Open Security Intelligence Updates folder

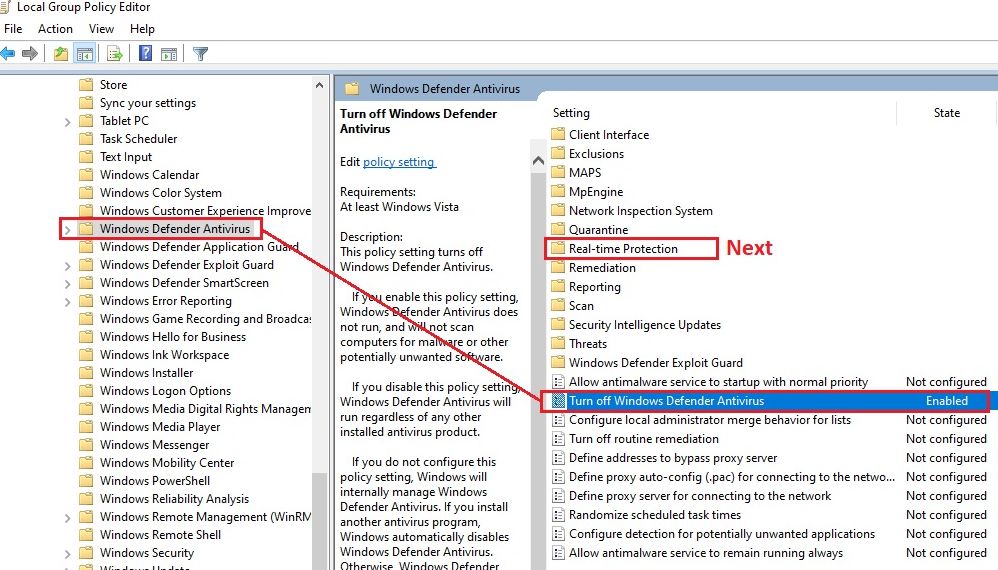(645, 324)
